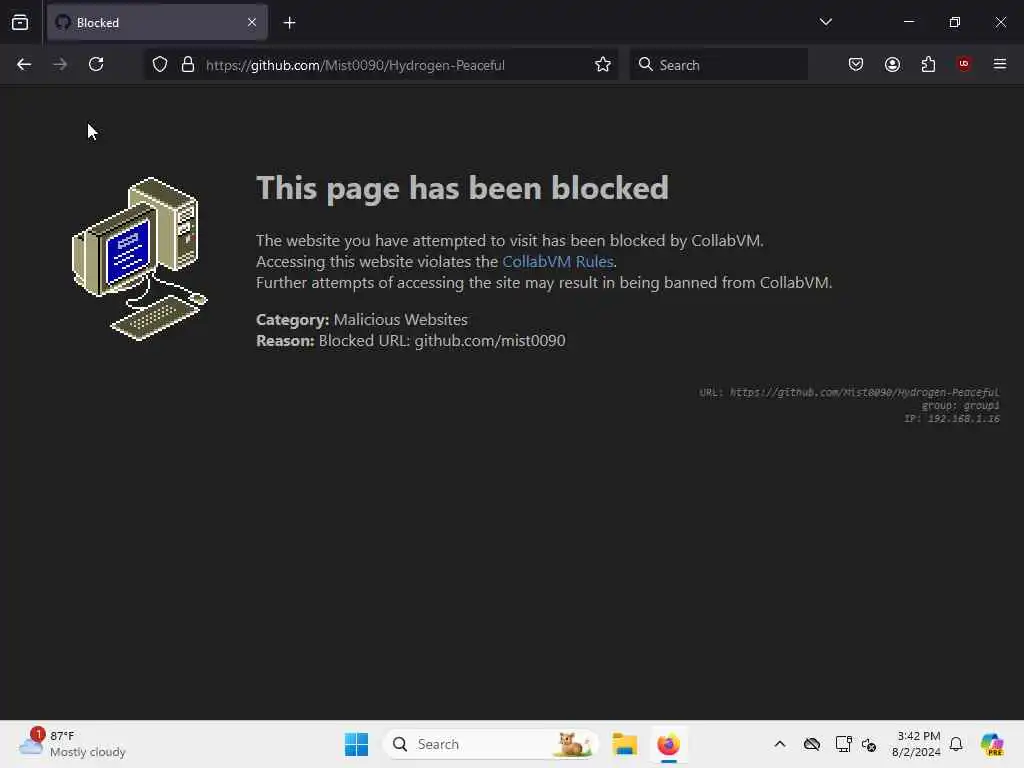1024x768 pixels.
Task: Open File Explorer from taskbar
Action: 624,744
